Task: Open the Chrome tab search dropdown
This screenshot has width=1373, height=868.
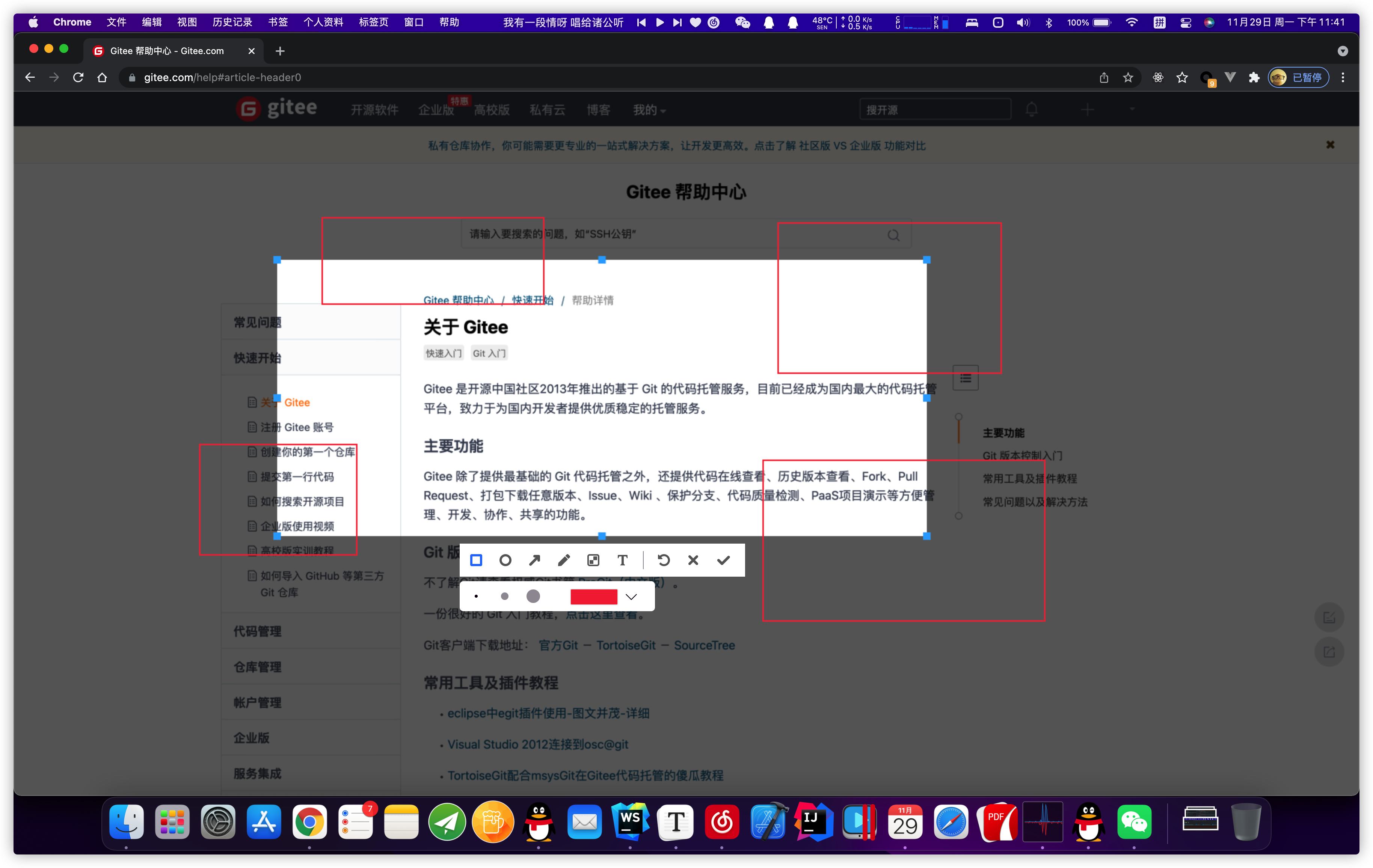Action: (1343, 51)
